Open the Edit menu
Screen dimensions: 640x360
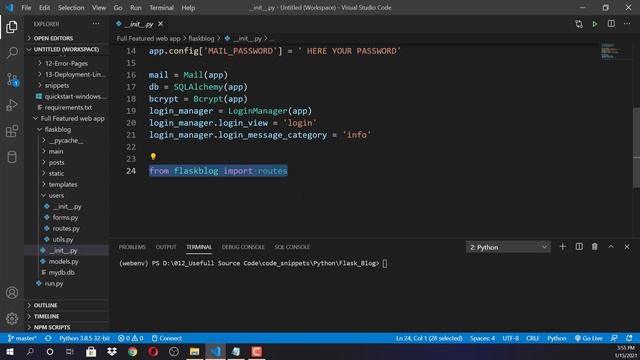[44, 8]
